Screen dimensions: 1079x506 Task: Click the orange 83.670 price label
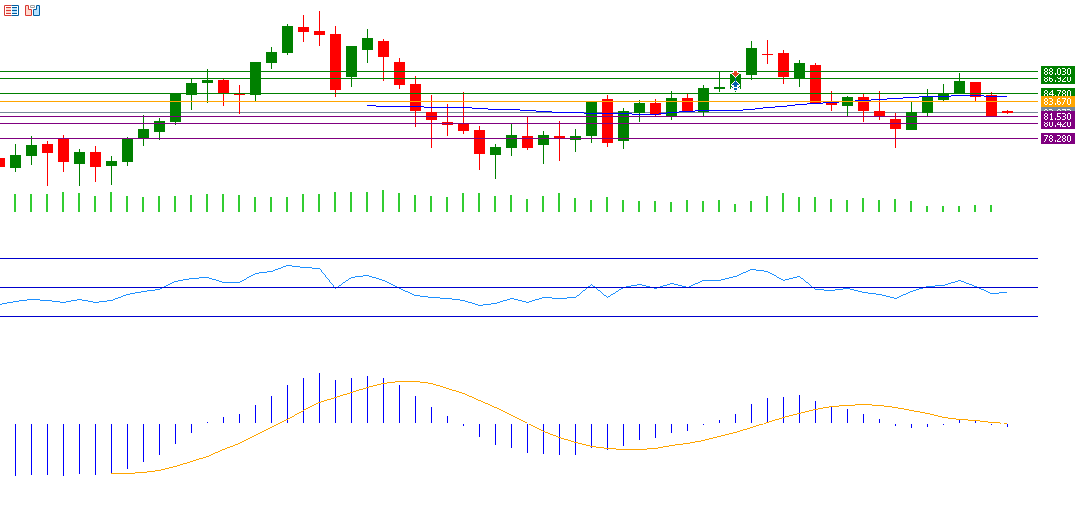[1056, 102]
